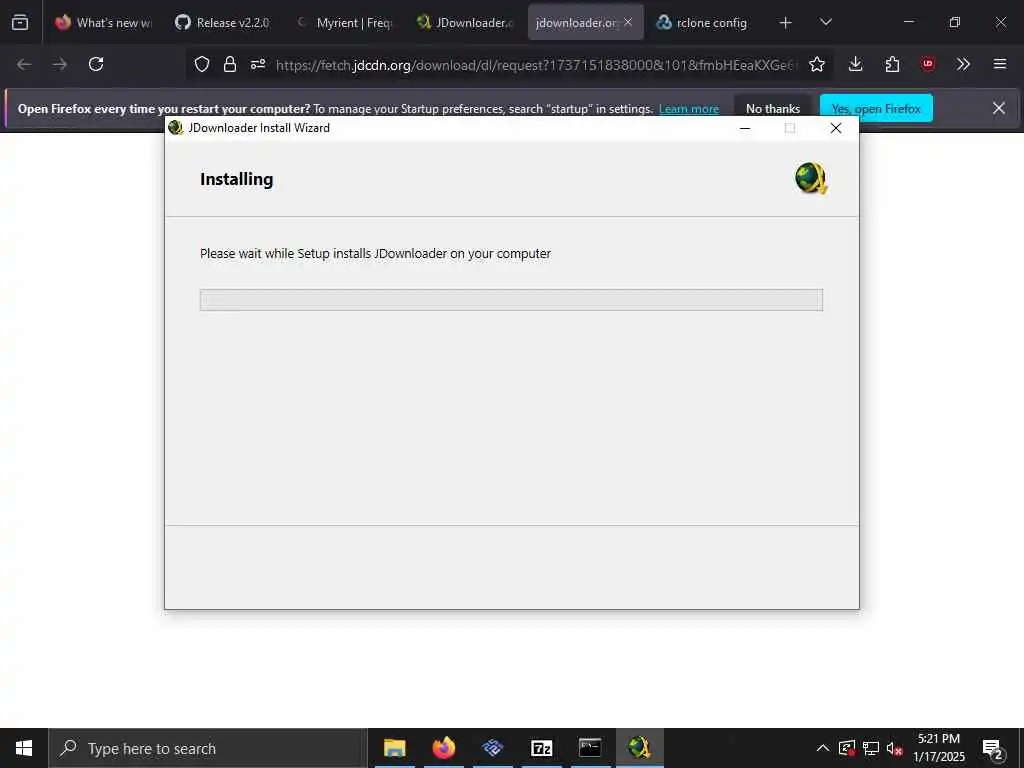The image size is (1024, 768).
Task: Open the uBlock Origin extension icon
Action: [928, 64]
